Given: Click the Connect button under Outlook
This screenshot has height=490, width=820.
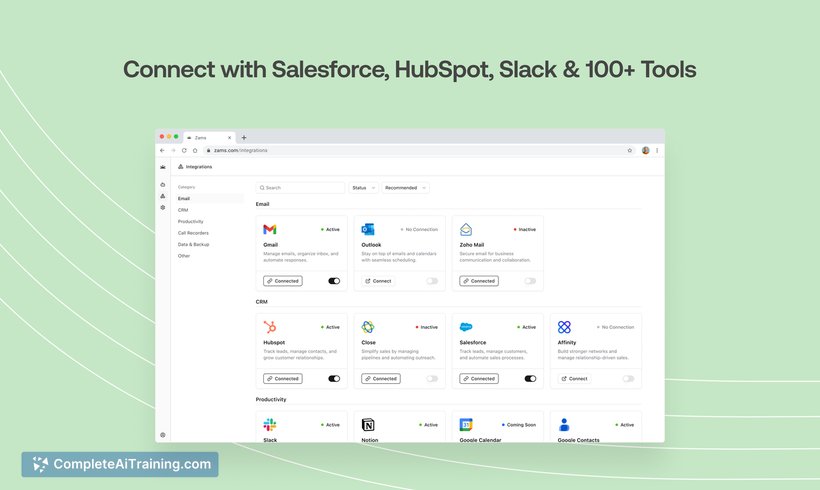Looking at the screenshot, I should tap(378, 281).
